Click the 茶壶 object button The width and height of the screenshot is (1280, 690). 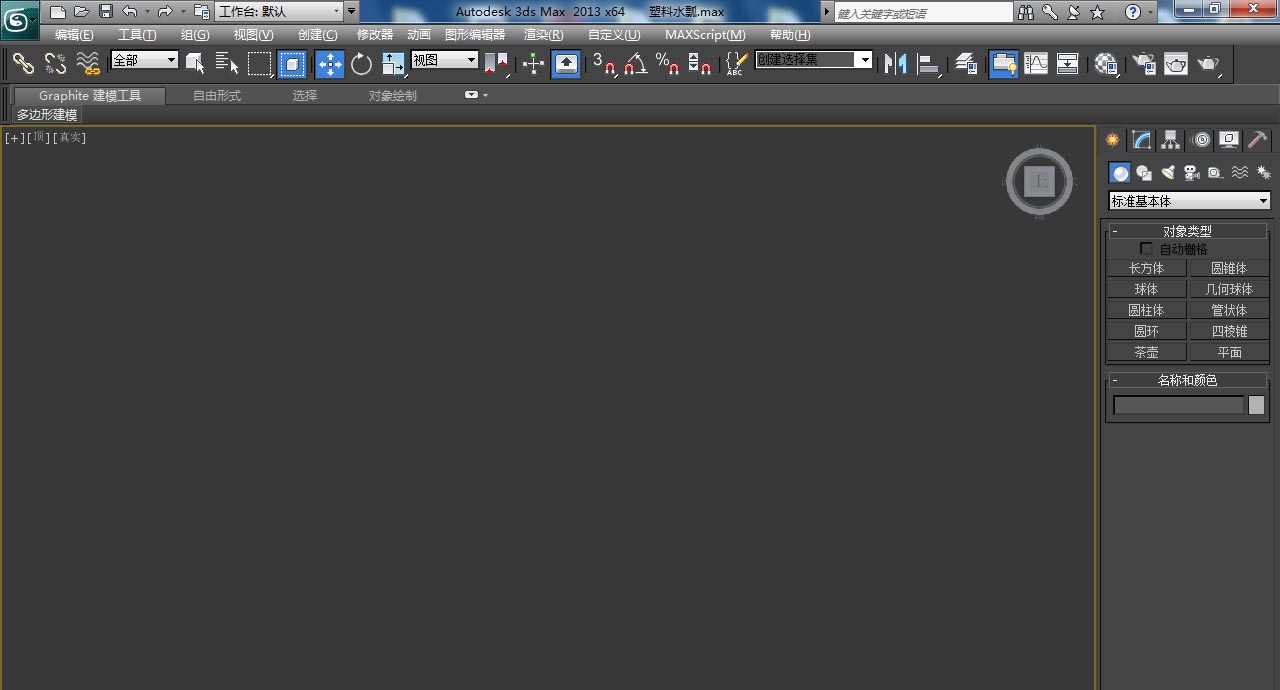(x=1146, y=352)
